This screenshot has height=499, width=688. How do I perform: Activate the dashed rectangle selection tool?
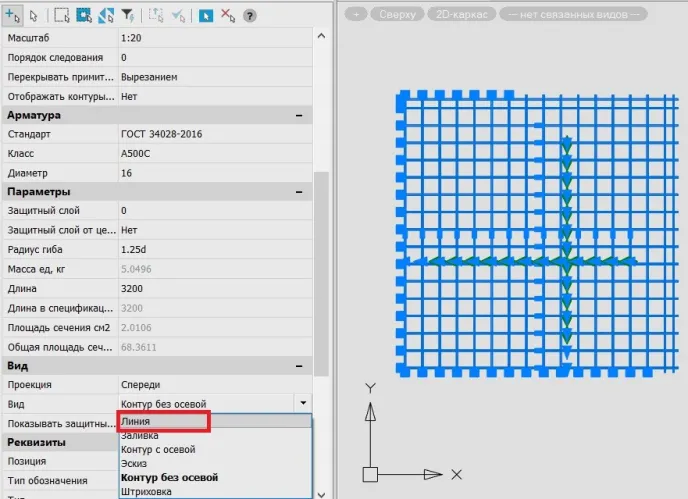pos(61,15)
